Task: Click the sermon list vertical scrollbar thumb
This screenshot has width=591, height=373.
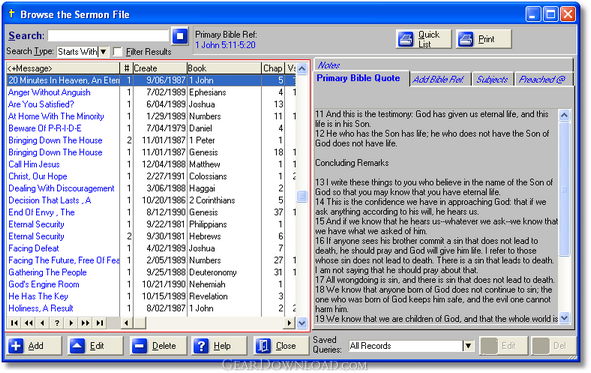Action: click(302, 196)
